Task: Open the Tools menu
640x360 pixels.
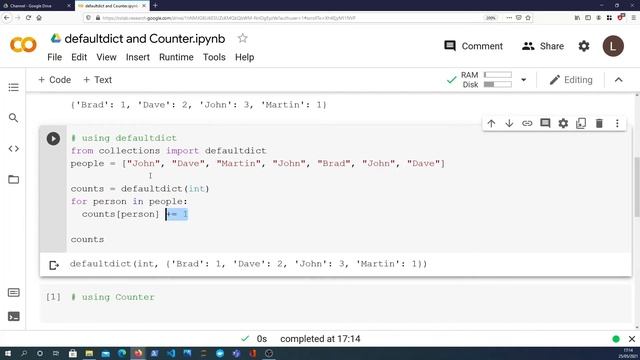Action: 214,57
